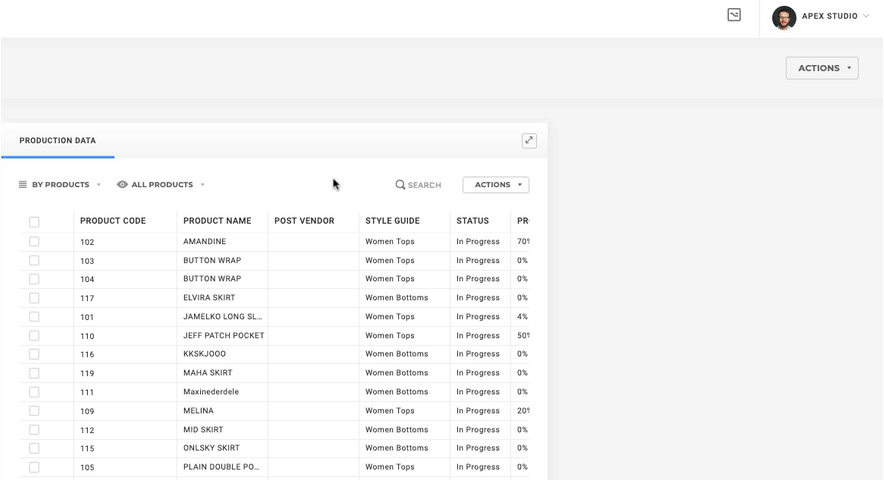884x480 pixels.
Task: Tick the checkbox for product 109
Action: [34, 411]
